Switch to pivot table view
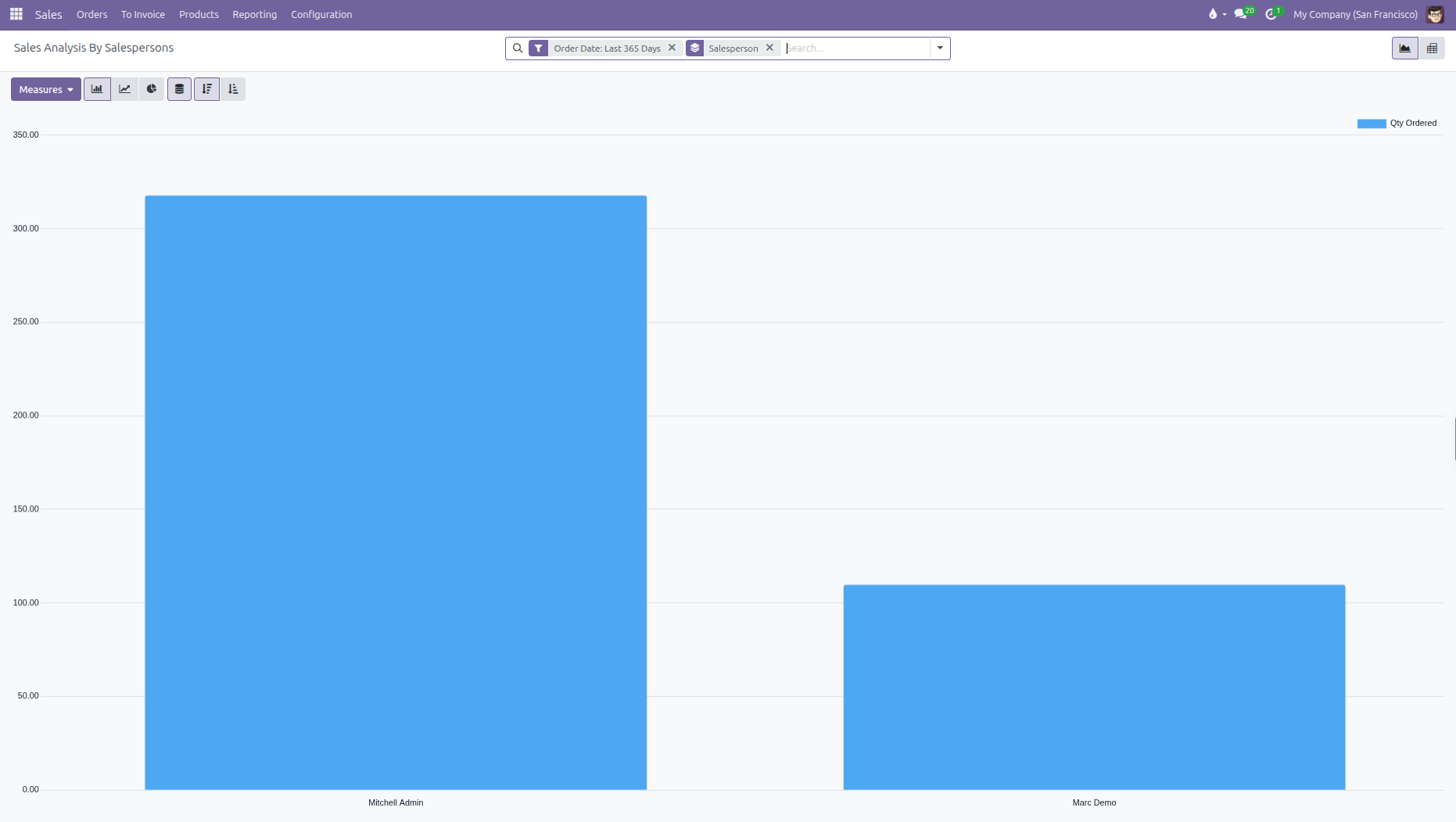 click(1432, 48)
